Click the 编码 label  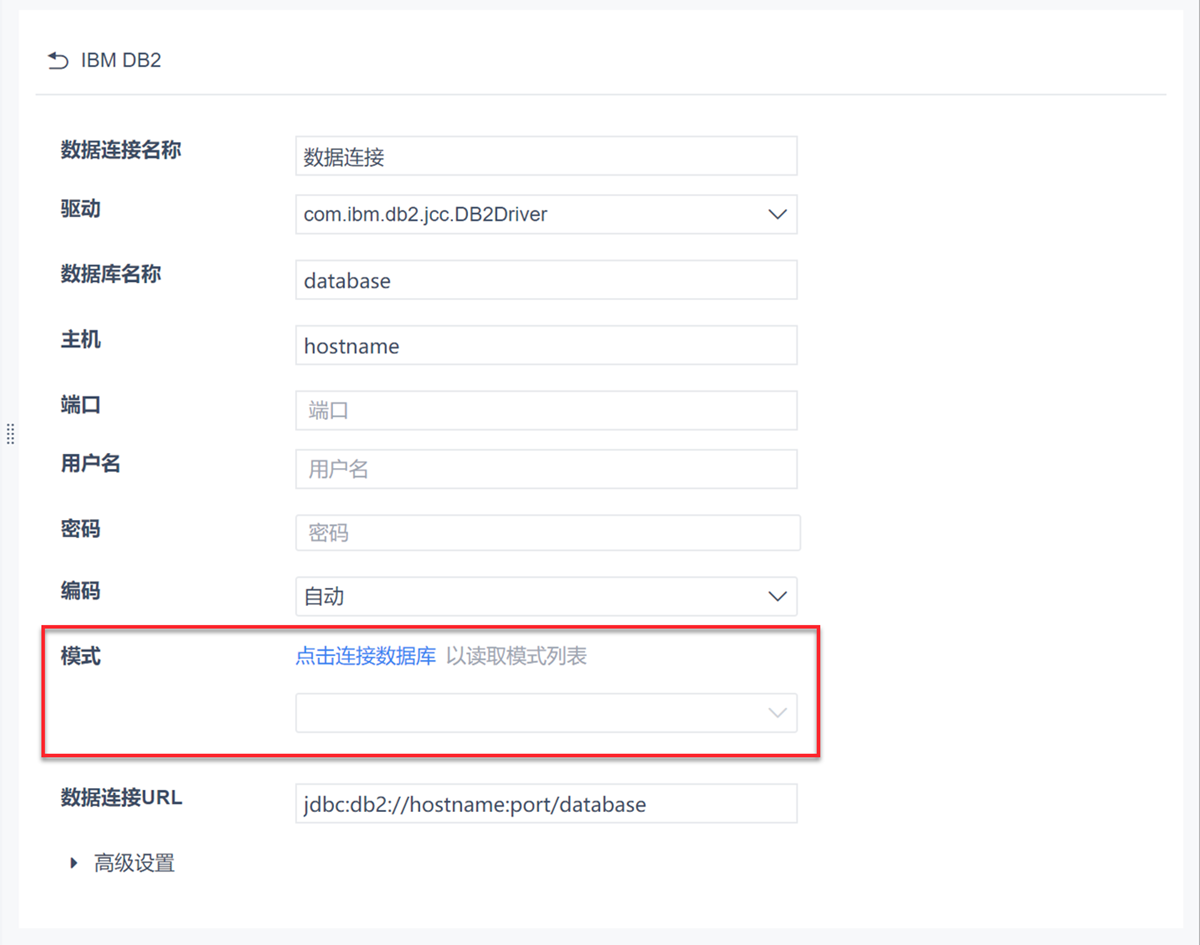click(80, 591)
